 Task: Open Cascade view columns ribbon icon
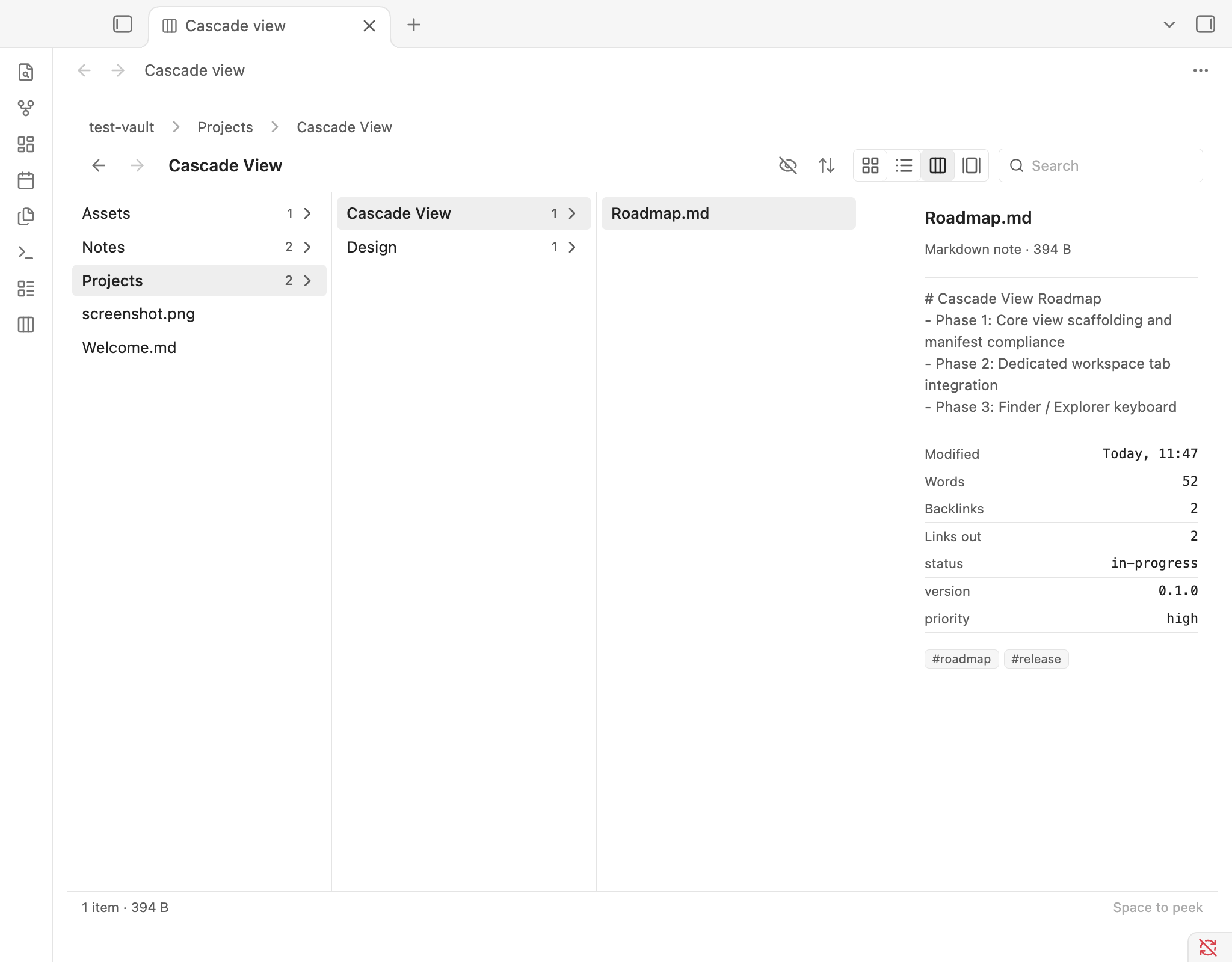[x=26, y=325]
